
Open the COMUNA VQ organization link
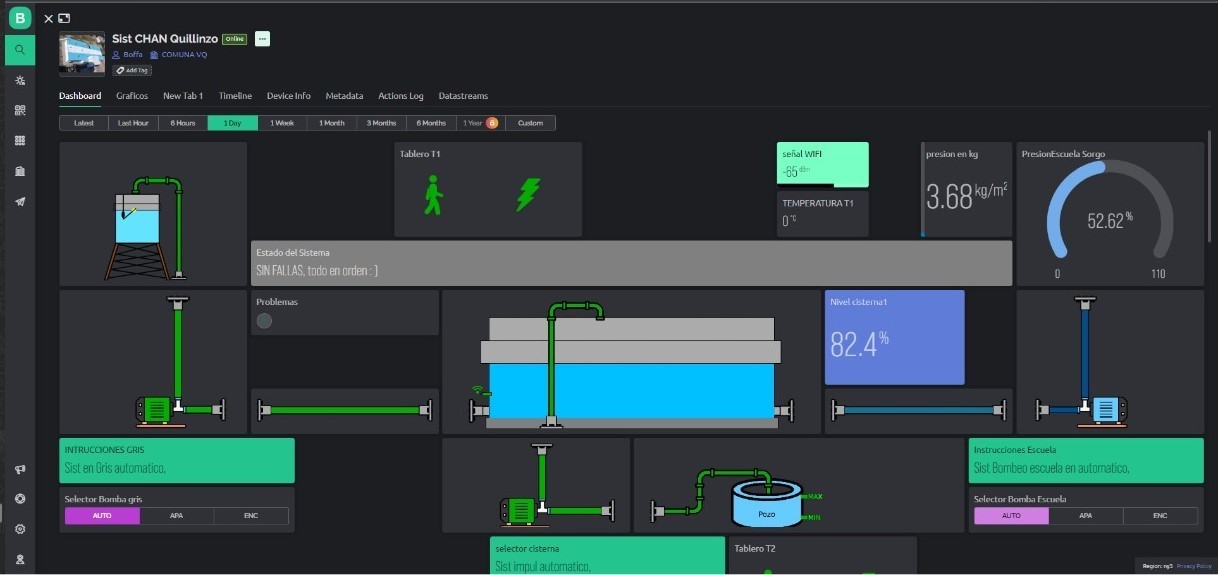[184, 55]
